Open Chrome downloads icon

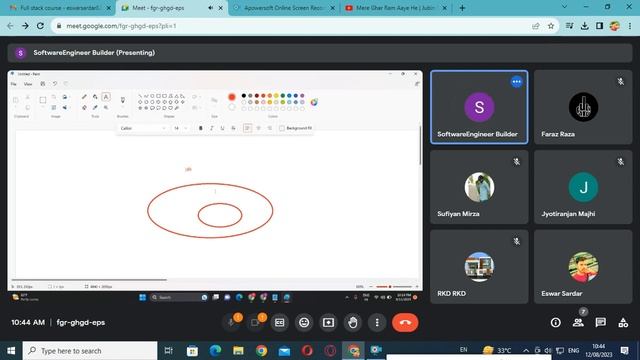[584, 26]
